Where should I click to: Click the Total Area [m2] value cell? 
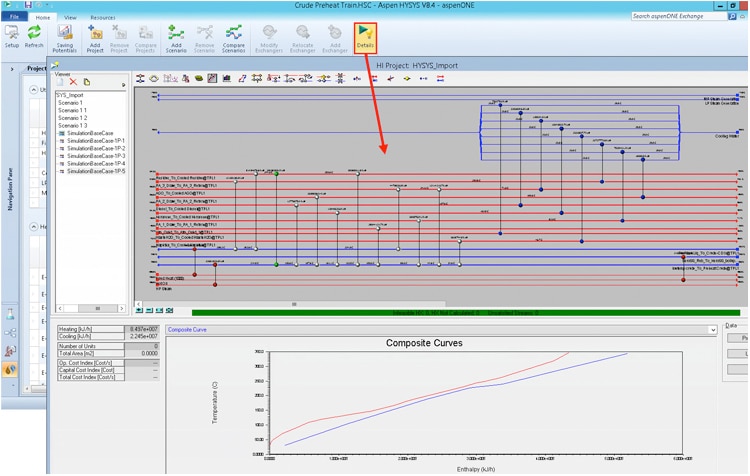[141, 353]
